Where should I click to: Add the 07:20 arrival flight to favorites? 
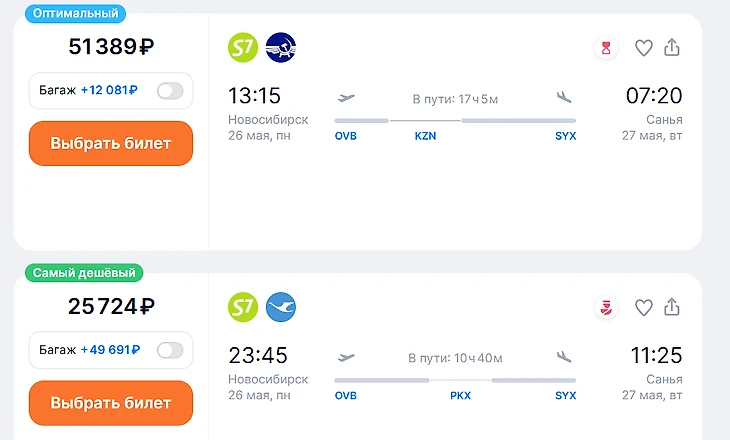644,47
